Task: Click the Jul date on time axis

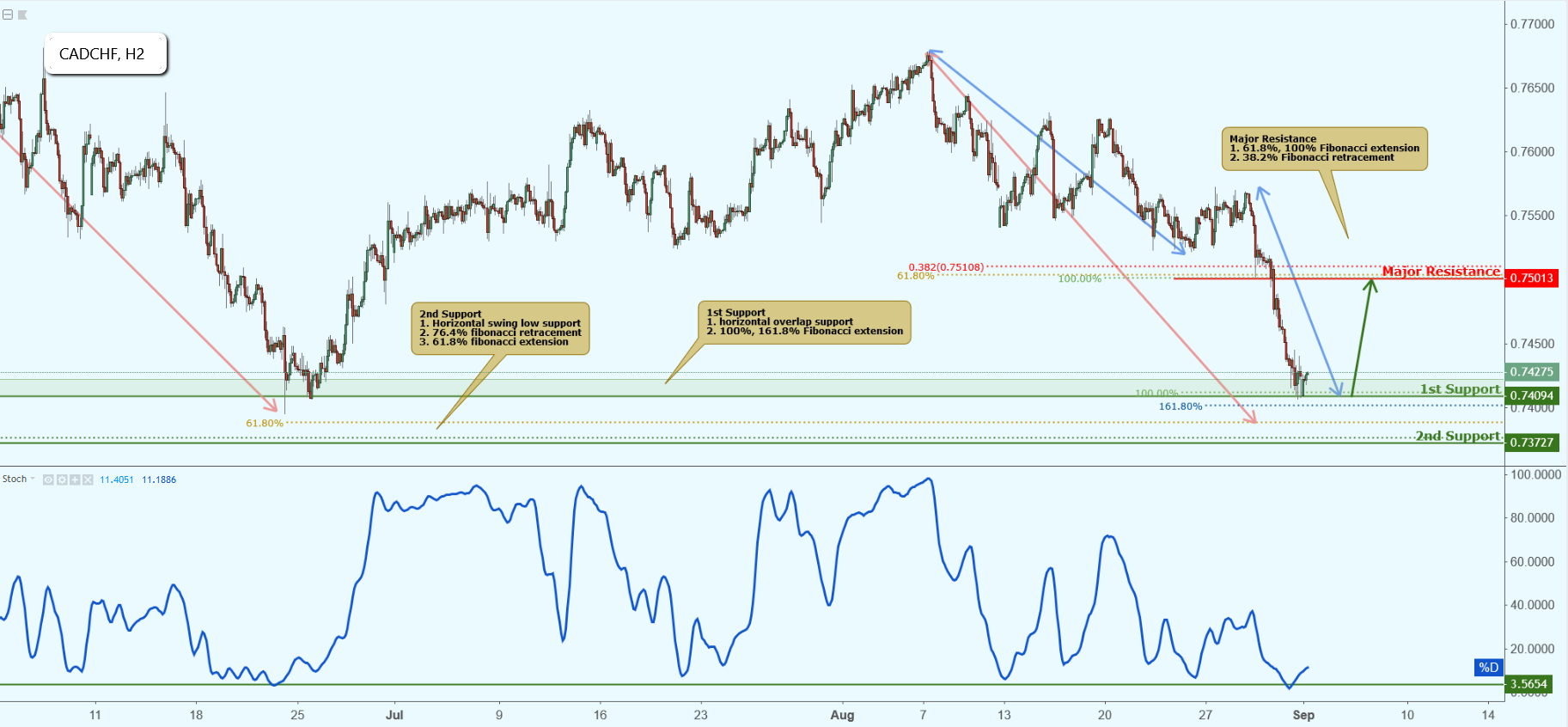Action: [394, 715]
